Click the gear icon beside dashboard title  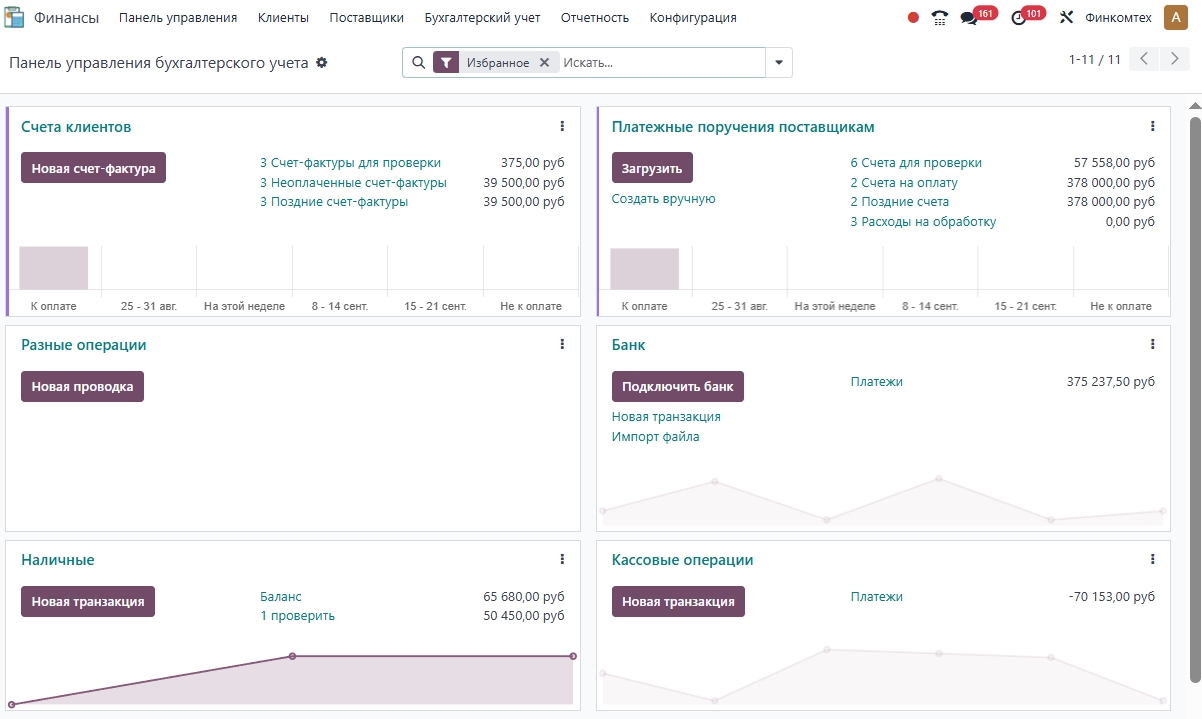click(x=322, y=62)
